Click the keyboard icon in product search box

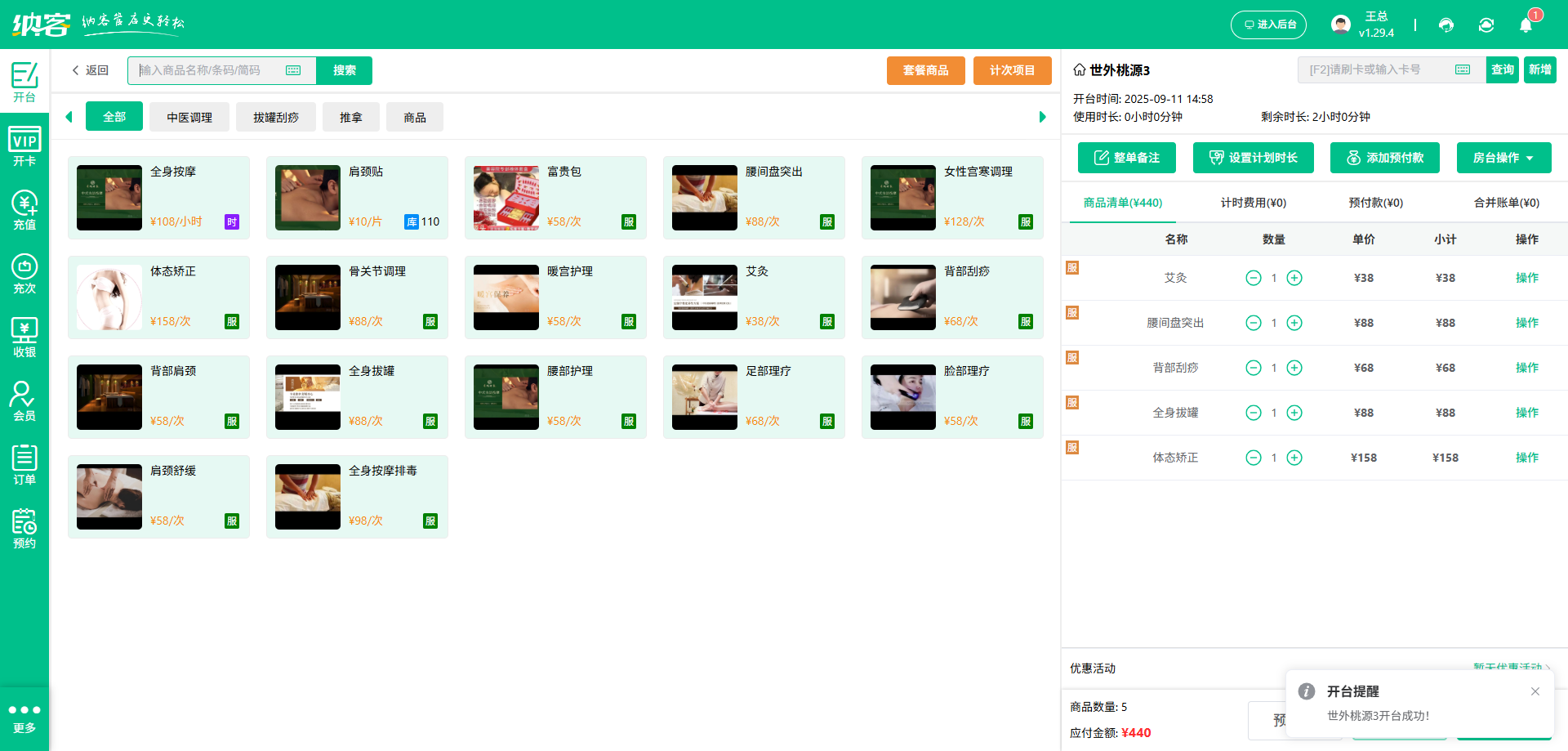pyautogui.click(x=293, y=70)
